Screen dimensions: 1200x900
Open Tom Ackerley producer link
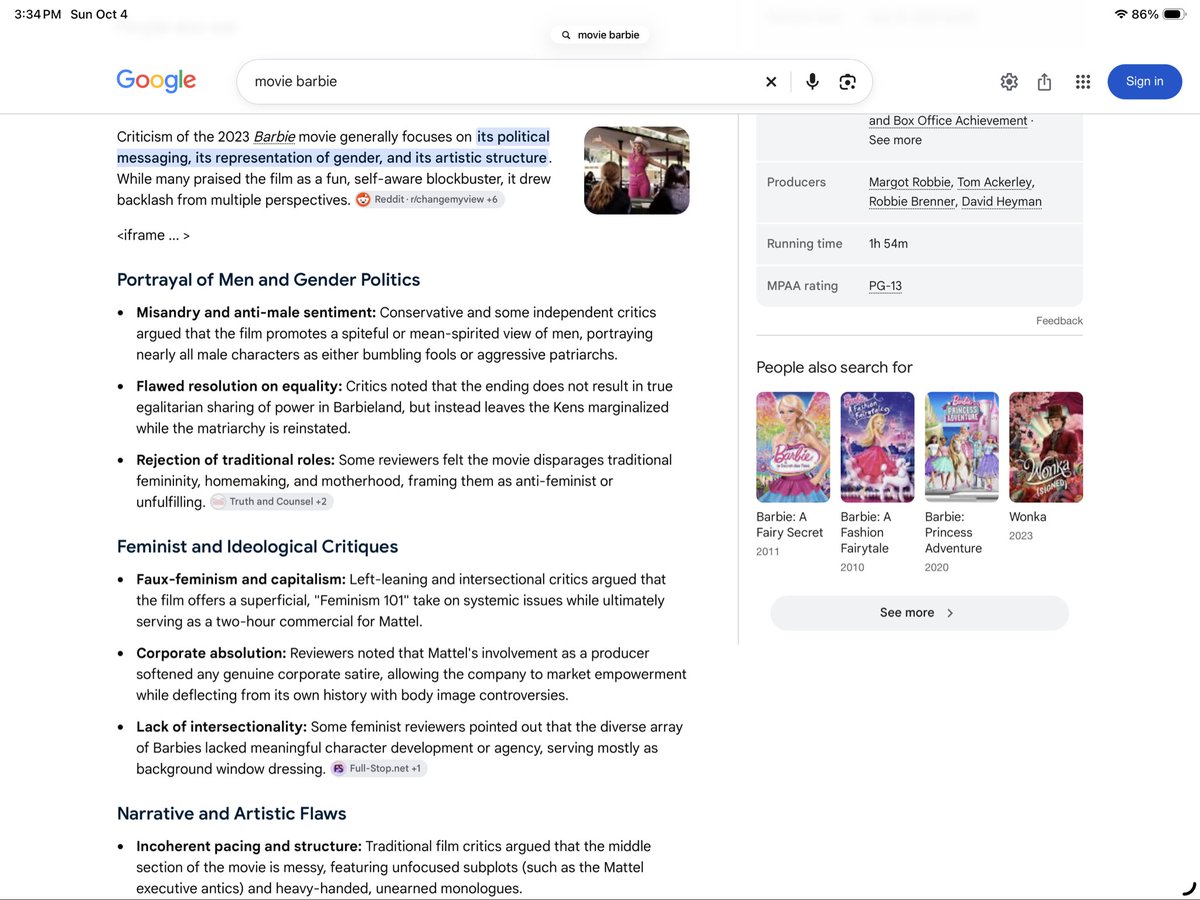click(x=994, y=182)
